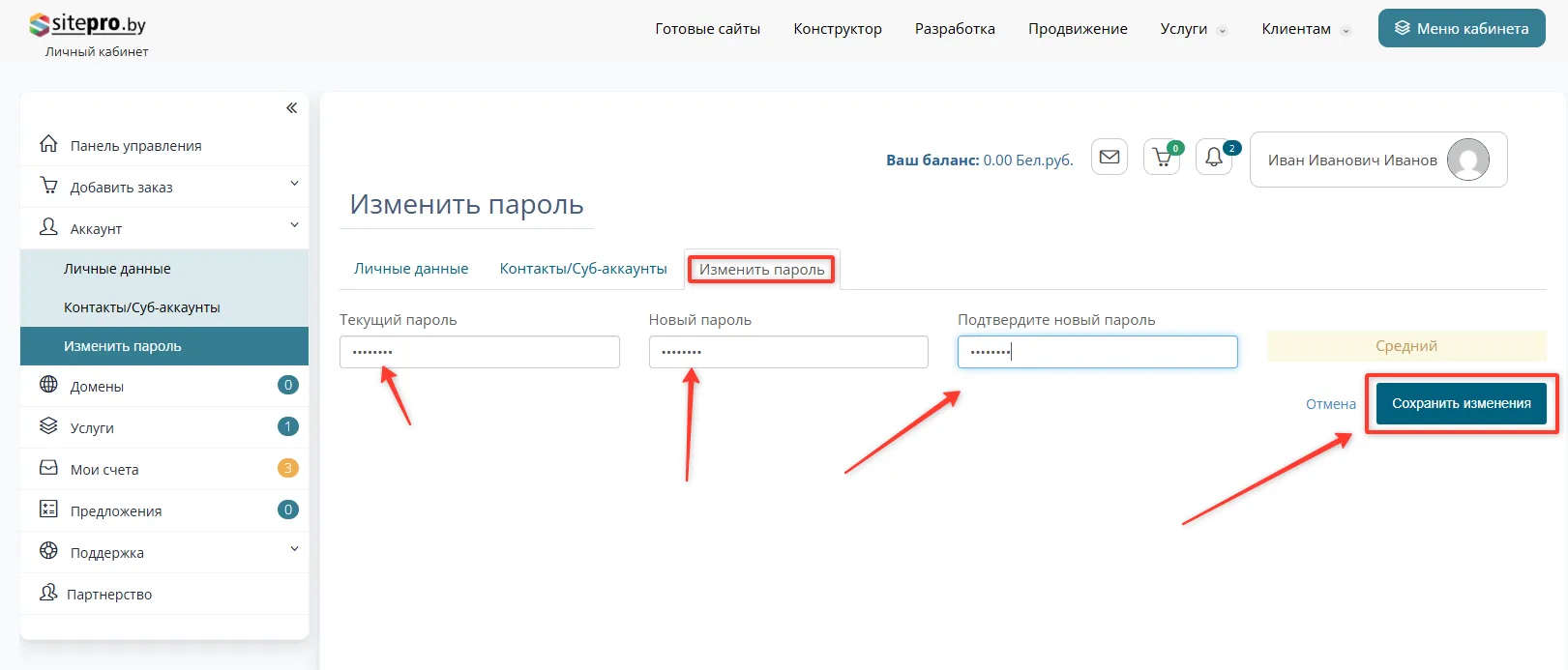This screenshot has width=1568, height=670.
Task: Click the Текущий пароль input field
Action: click(479, 352)
